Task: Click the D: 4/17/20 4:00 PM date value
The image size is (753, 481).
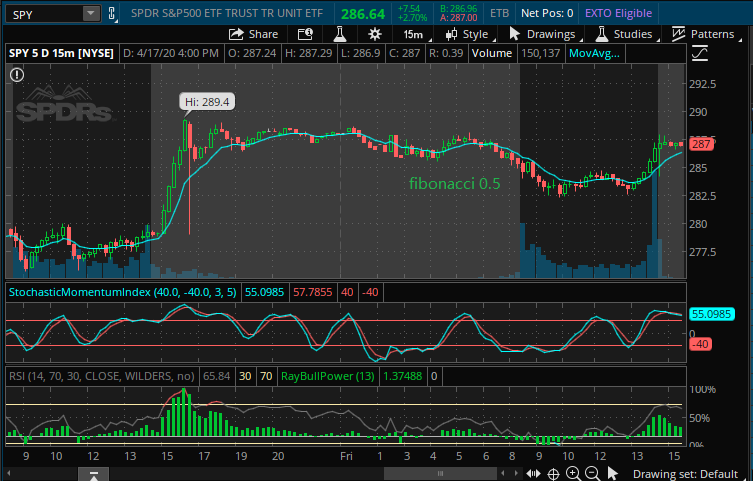Action: [170, 53]
